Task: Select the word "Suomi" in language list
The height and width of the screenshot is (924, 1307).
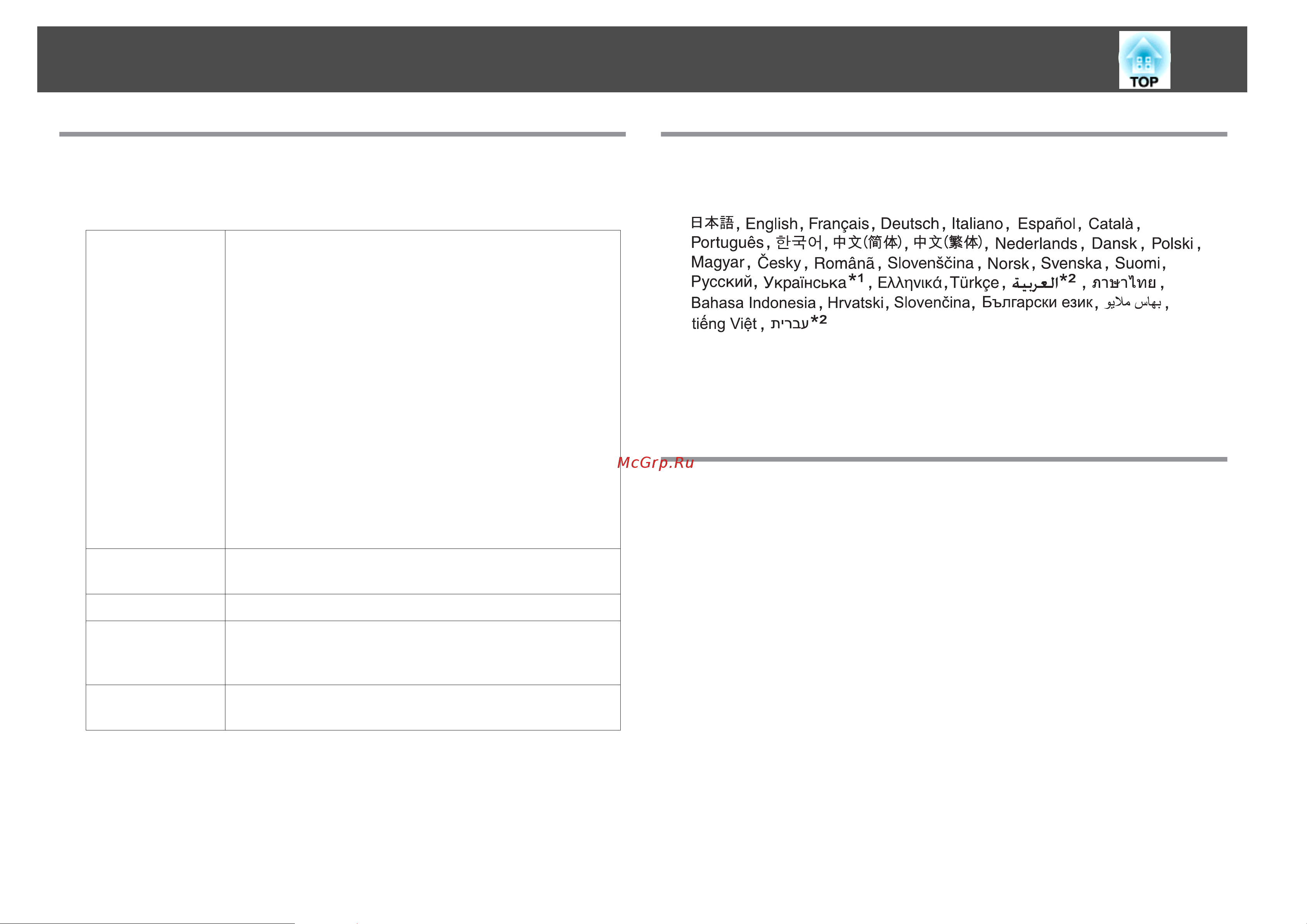Action: (1137, 263)
